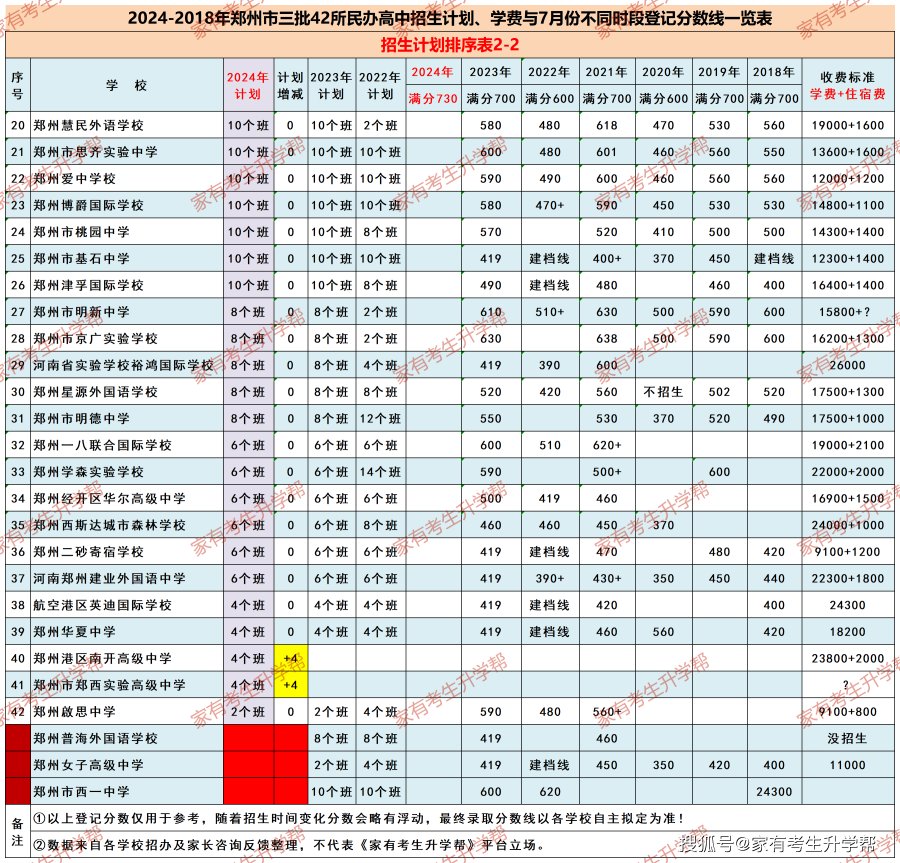Click the 学校 column header
Image resolution: width=900 pixels, height=863 pixels.
(127, 85)
